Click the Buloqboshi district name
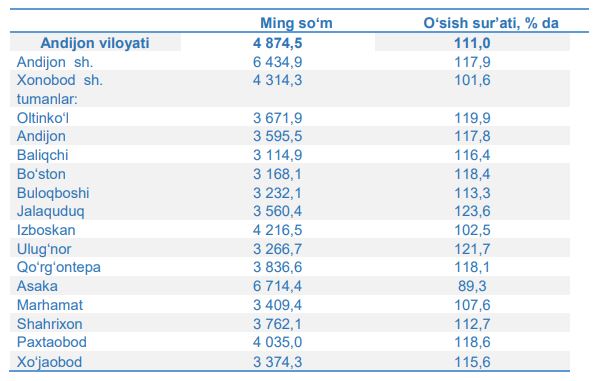 [53, 193]
